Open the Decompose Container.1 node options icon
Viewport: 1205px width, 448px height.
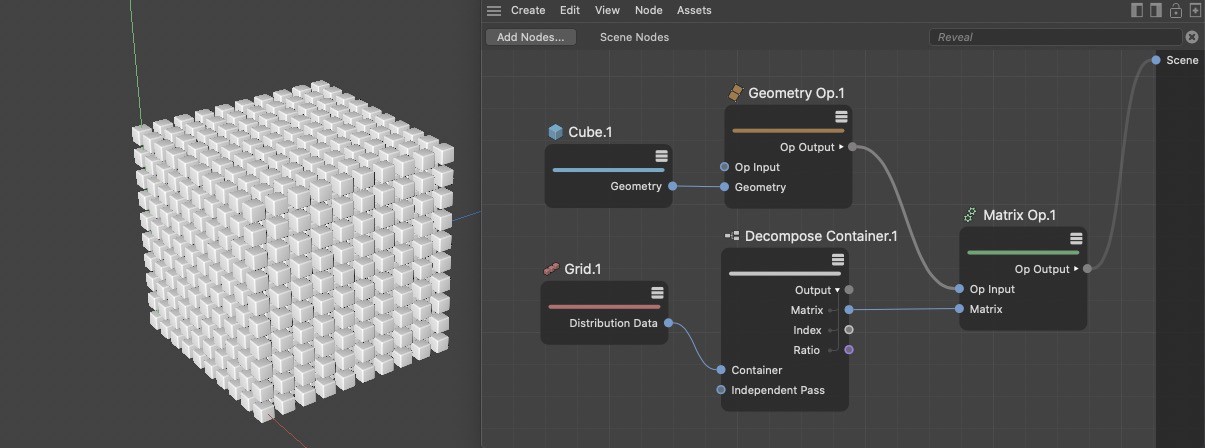point(837,260)
